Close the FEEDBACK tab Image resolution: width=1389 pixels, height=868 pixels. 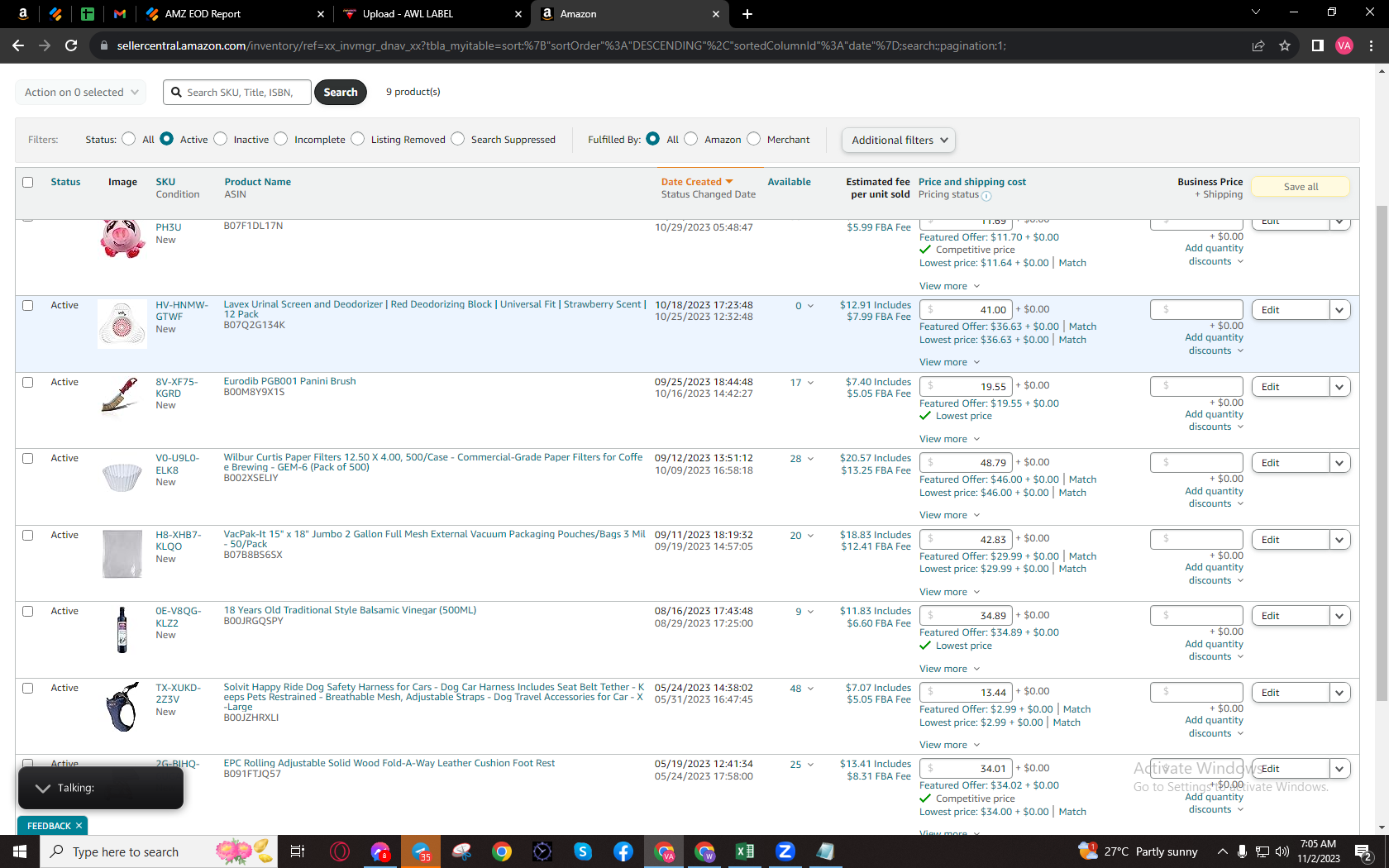(x=79, y=826)
